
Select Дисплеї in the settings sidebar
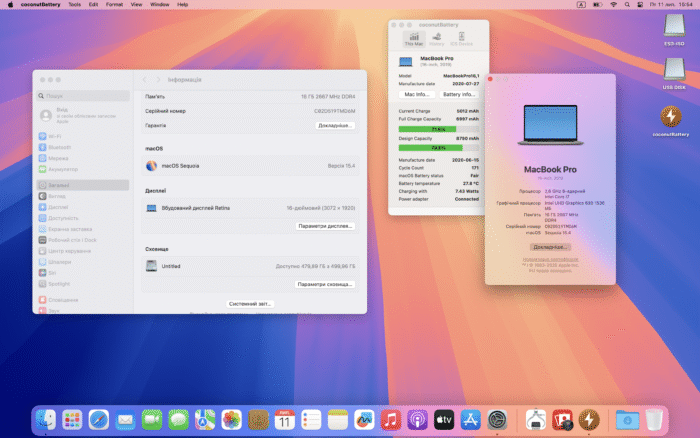coord(83,207)
